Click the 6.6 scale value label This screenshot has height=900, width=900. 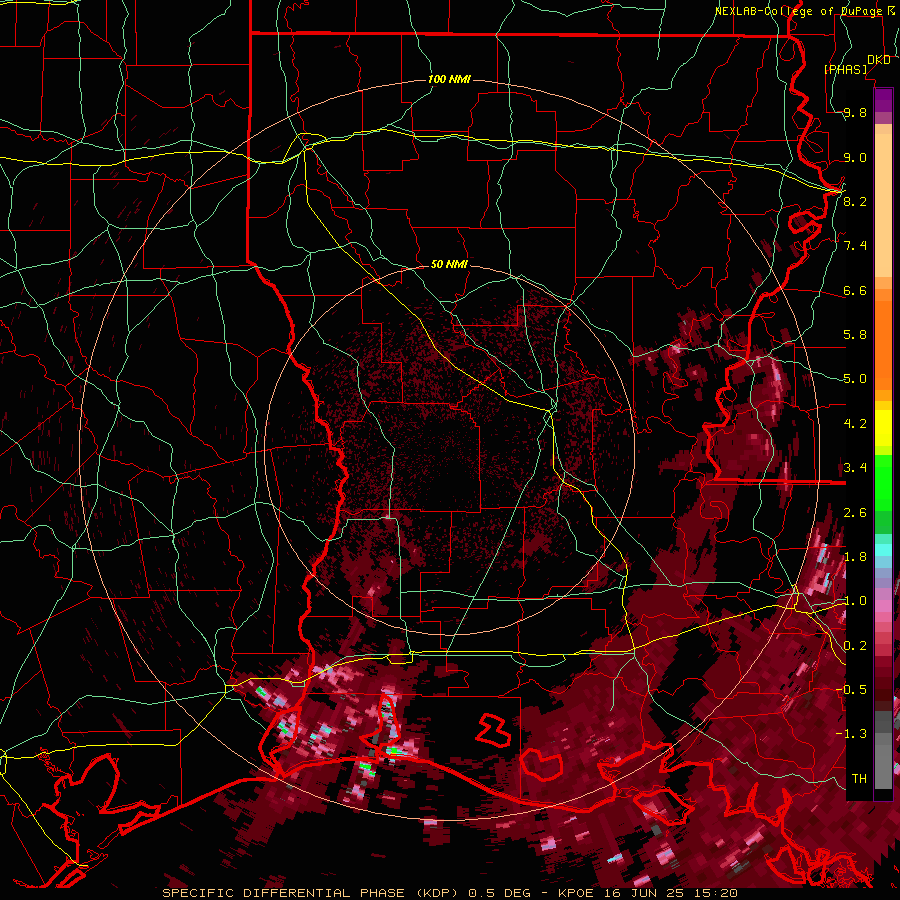[x=855, y=290]
